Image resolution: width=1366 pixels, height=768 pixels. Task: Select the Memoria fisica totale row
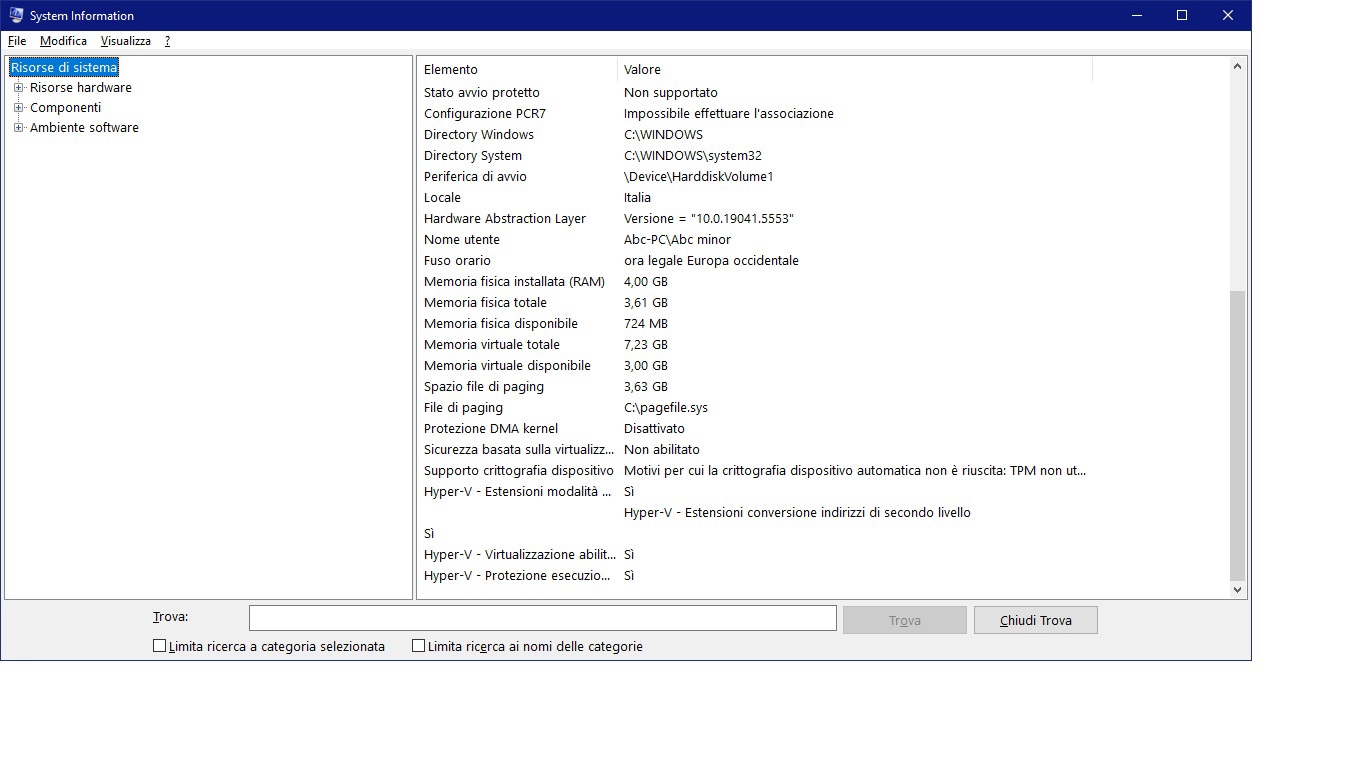[757, 302]
